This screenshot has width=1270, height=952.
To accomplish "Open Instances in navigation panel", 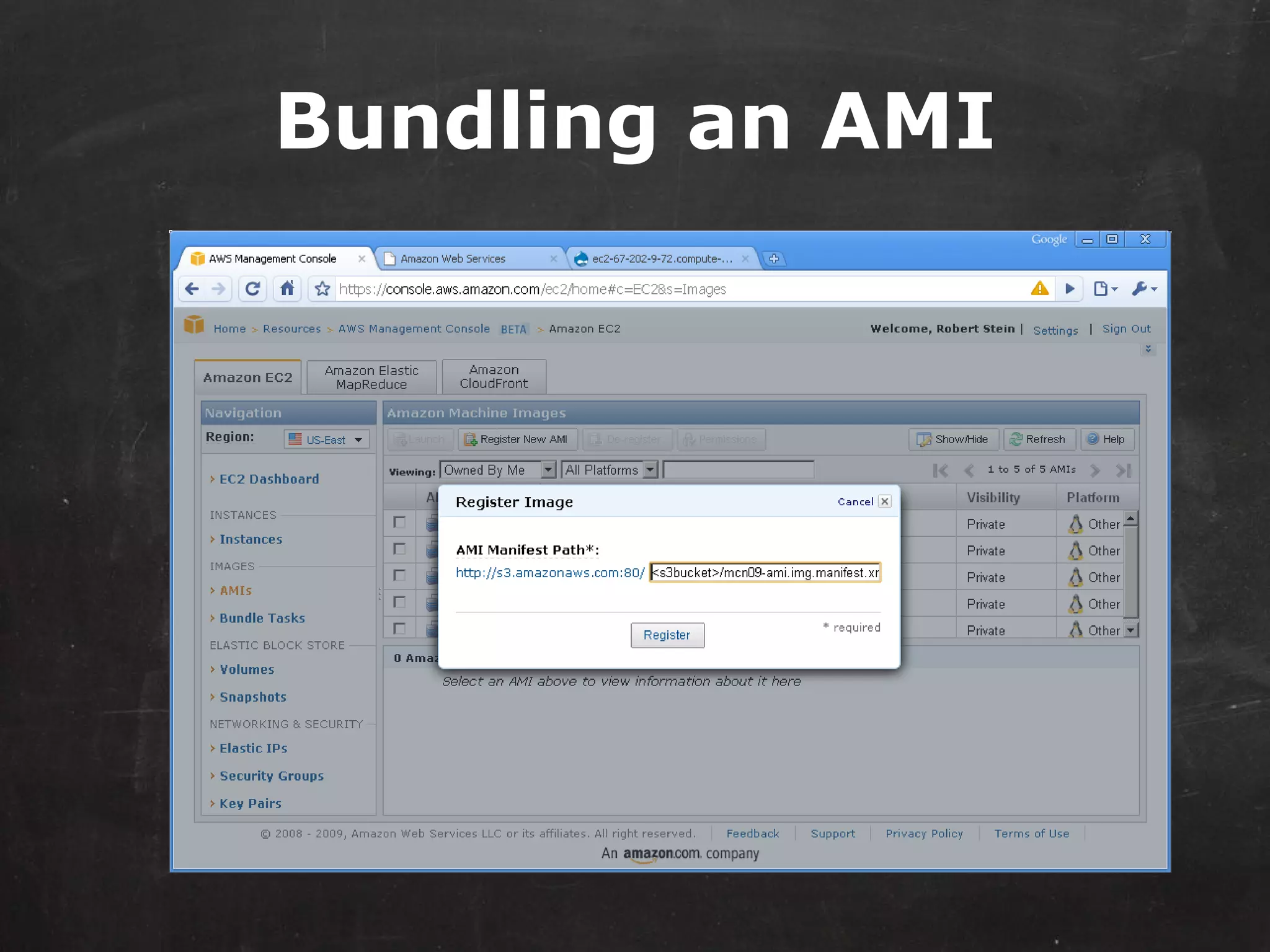I will [x=251, y=539].
